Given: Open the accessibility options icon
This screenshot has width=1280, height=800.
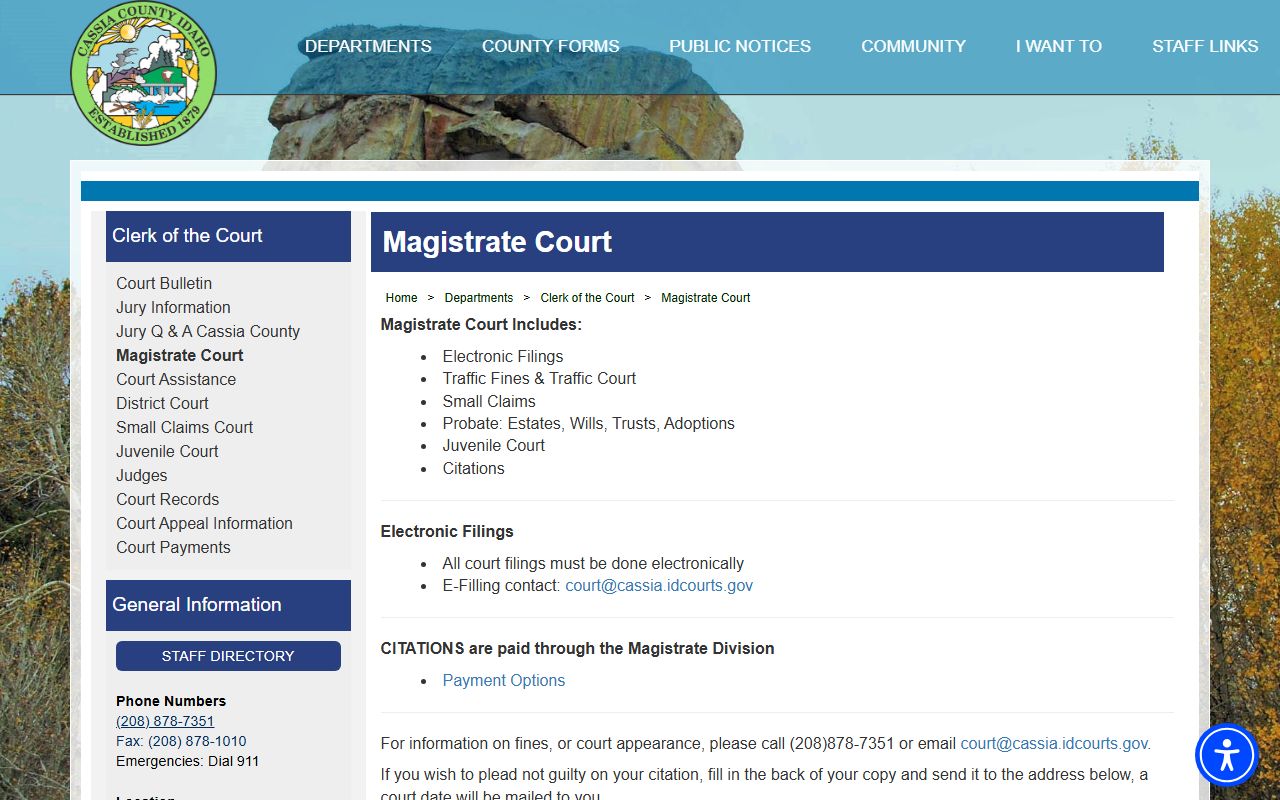Looking at the screenshot, I should (1226, 755).
